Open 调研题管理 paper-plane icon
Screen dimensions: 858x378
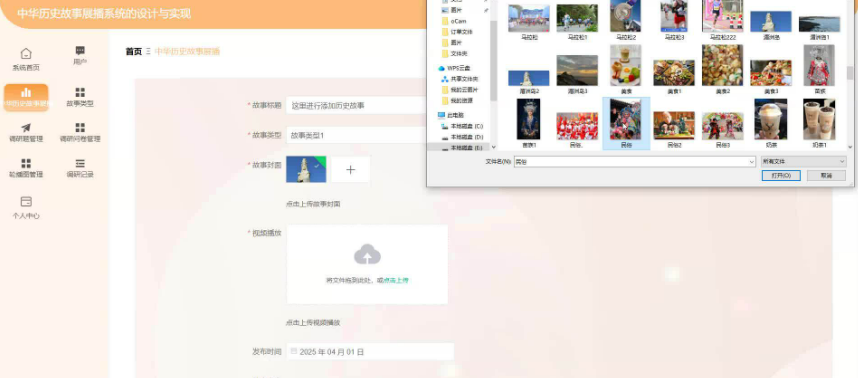tap(26, 127)
